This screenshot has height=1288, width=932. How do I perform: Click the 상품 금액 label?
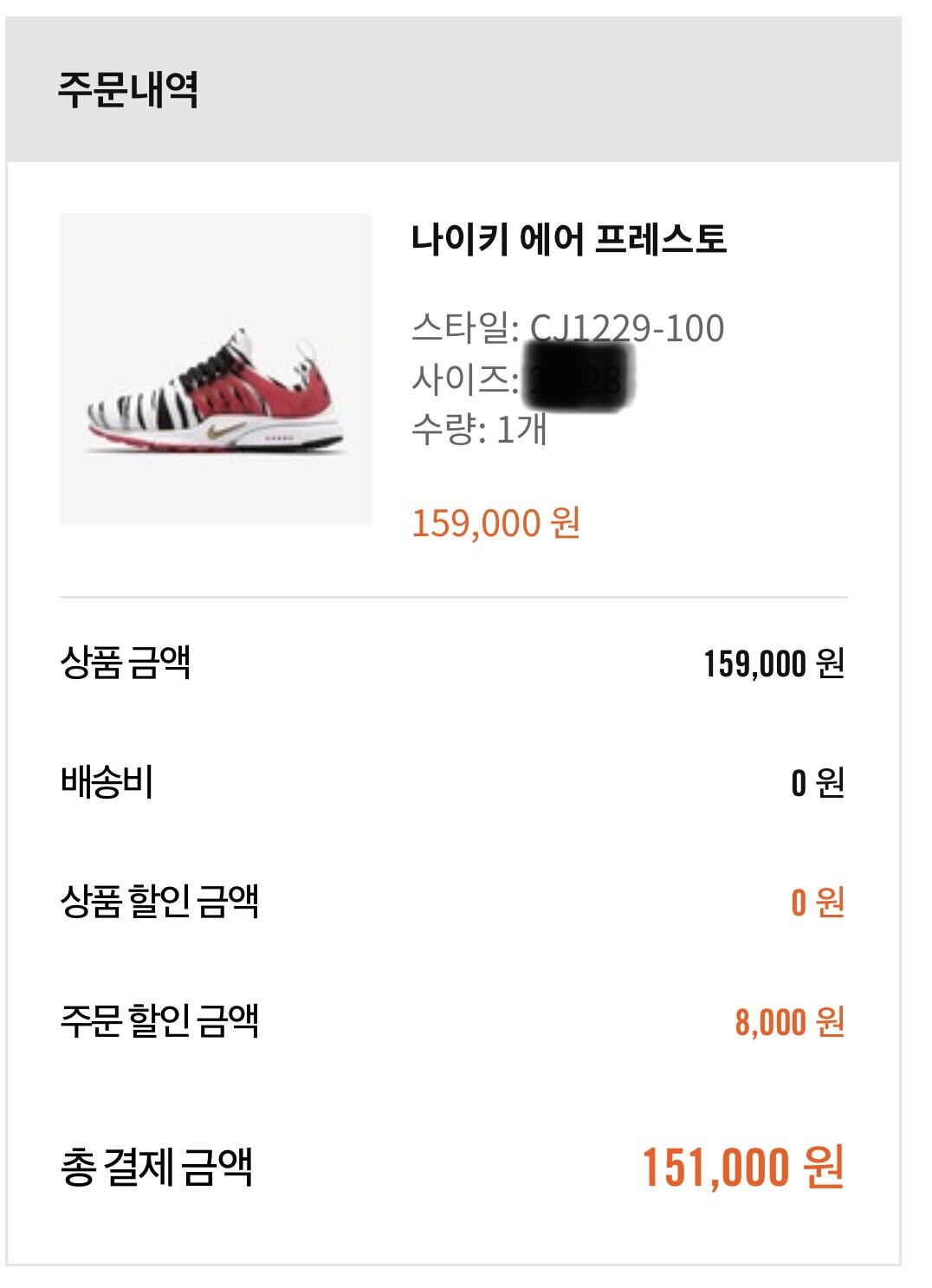tap(126, 663)
